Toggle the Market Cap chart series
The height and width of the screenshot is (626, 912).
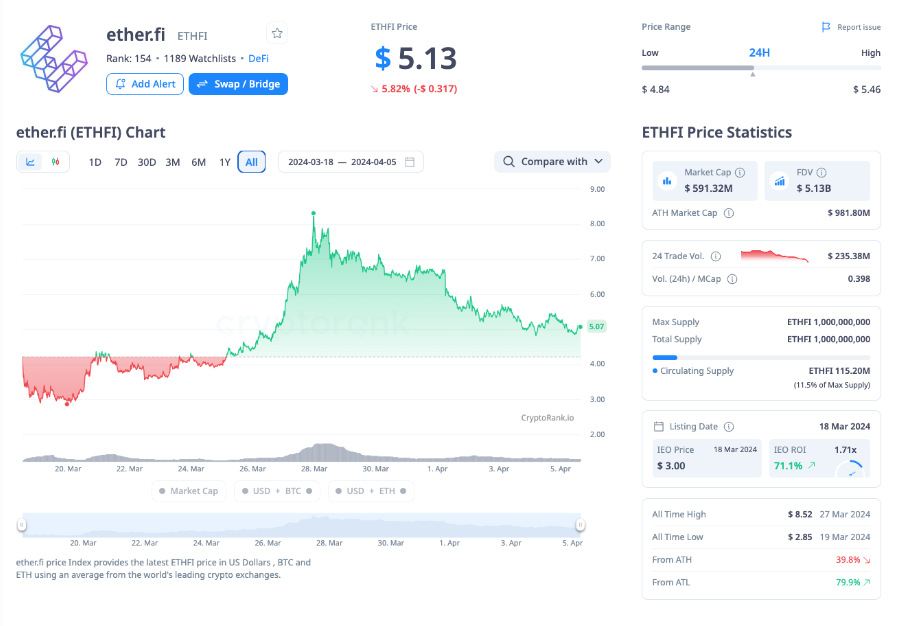(188, 491)
